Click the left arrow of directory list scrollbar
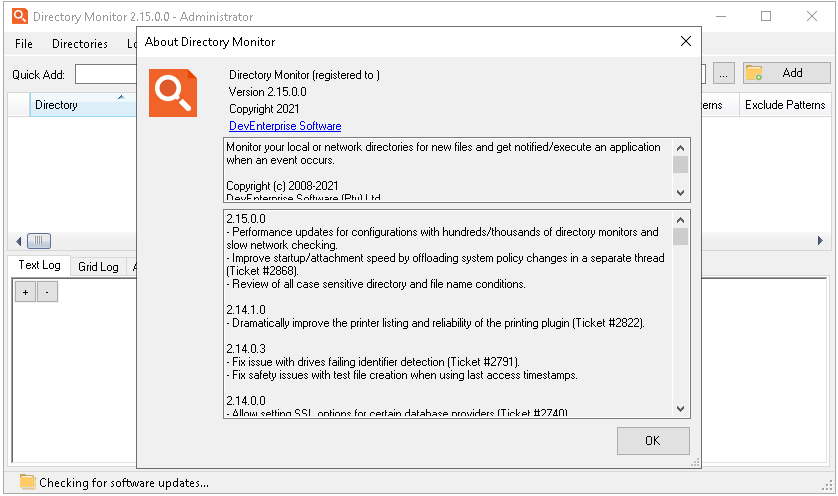 tap(18, 241)
